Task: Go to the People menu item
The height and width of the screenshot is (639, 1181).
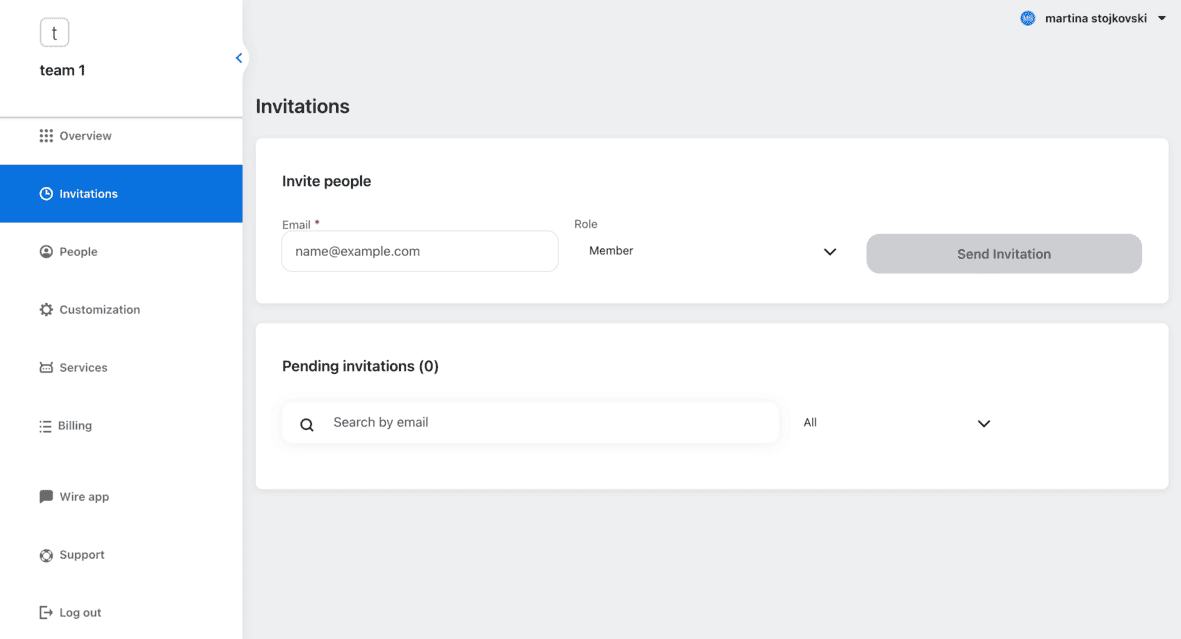Action: 78,252
